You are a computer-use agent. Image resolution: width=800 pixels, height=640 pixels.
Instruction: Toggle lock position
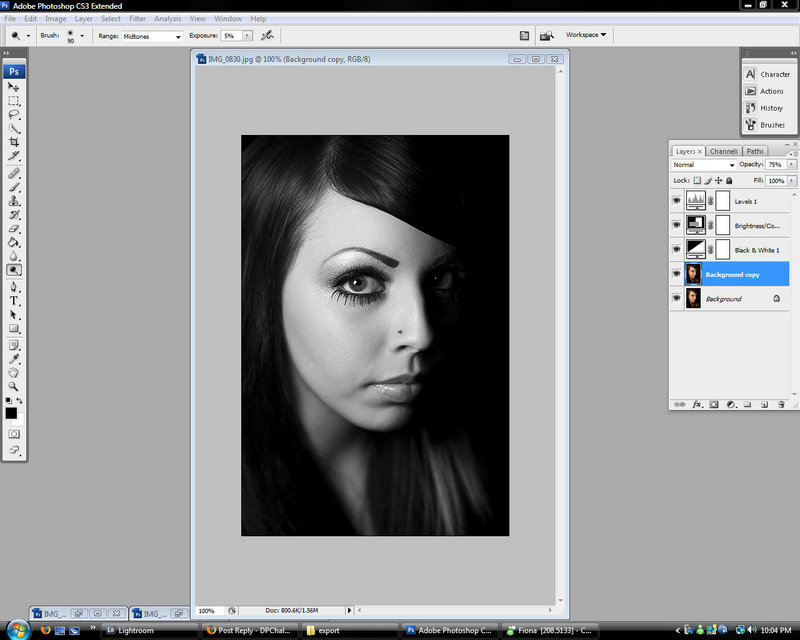coord(718,180)
